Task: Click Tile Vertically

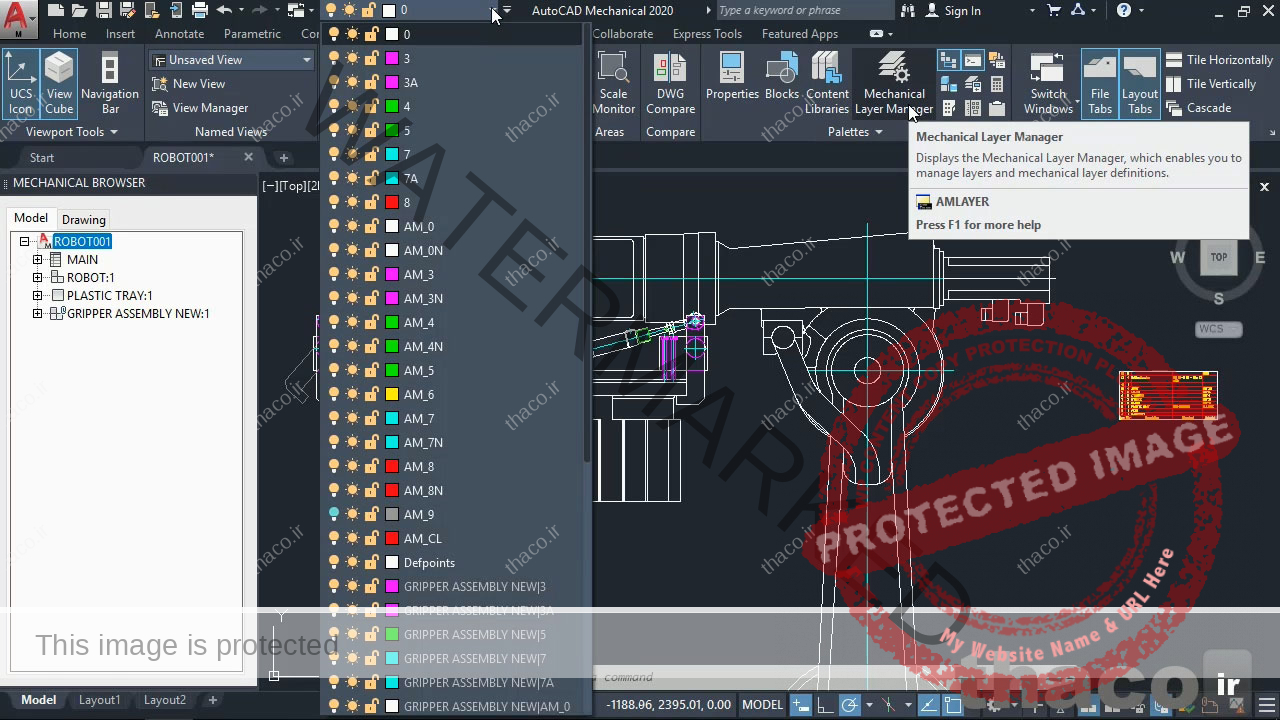Action: coord(1210,84)
